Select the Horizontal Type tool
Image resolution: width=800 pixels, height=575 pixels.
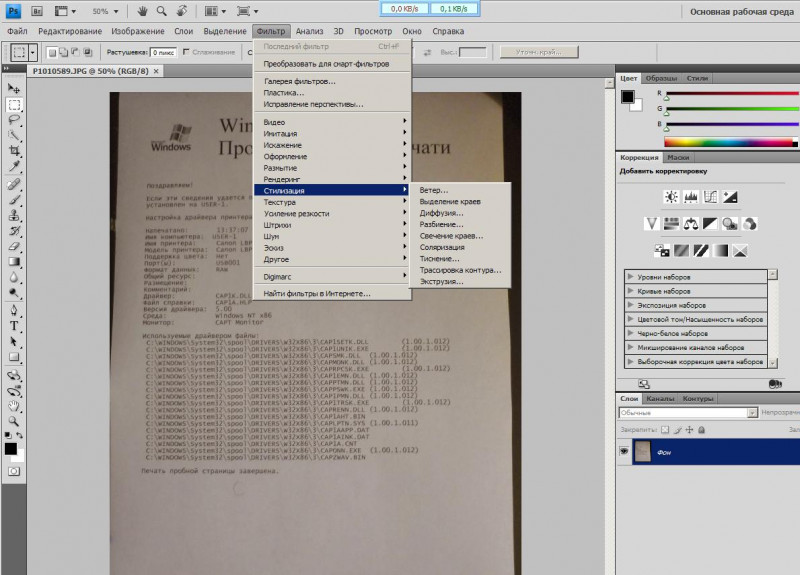(14, 326)
